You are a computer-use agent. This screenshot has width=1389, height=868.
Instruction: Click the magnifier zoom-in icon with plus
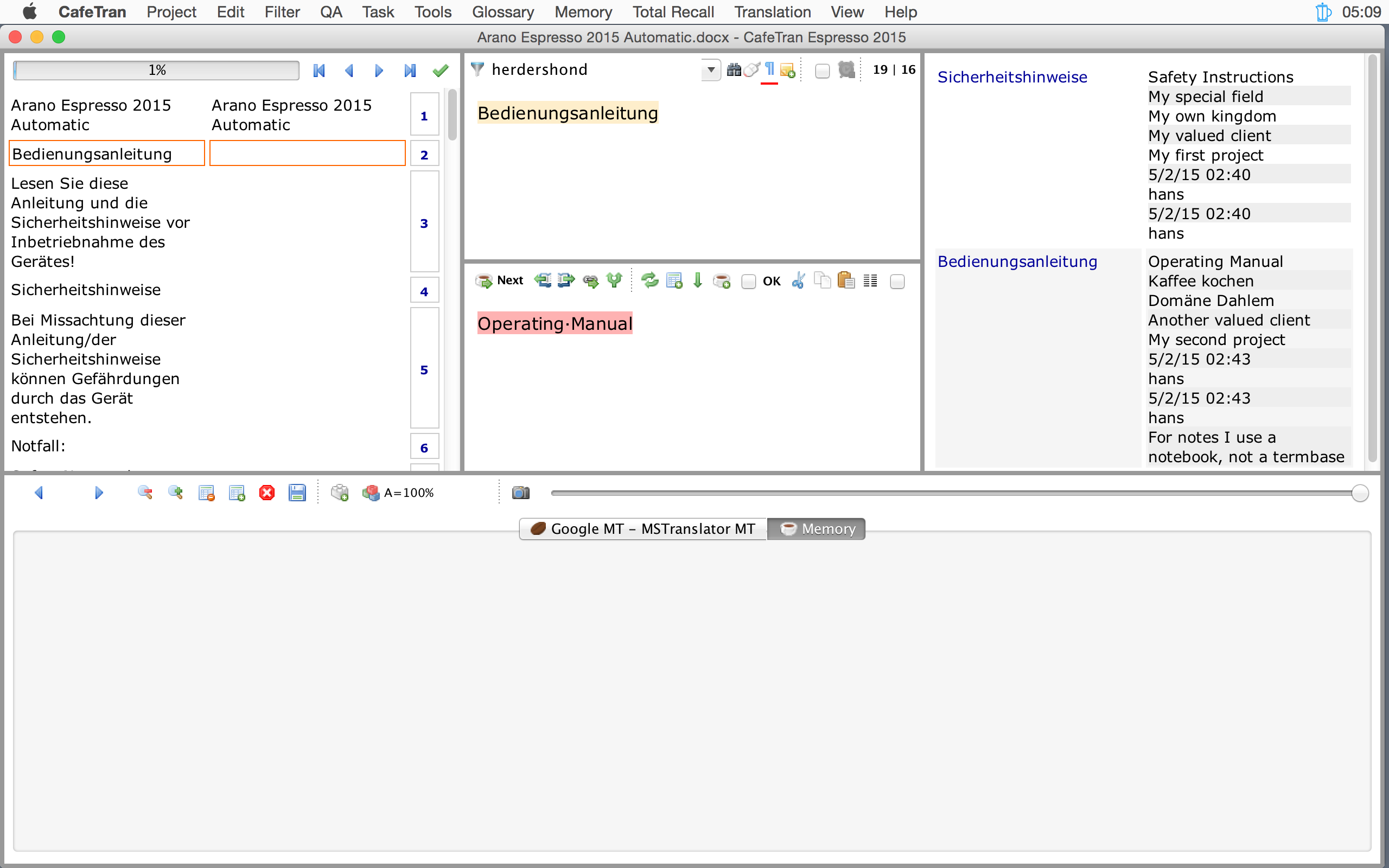coord(175,493)
